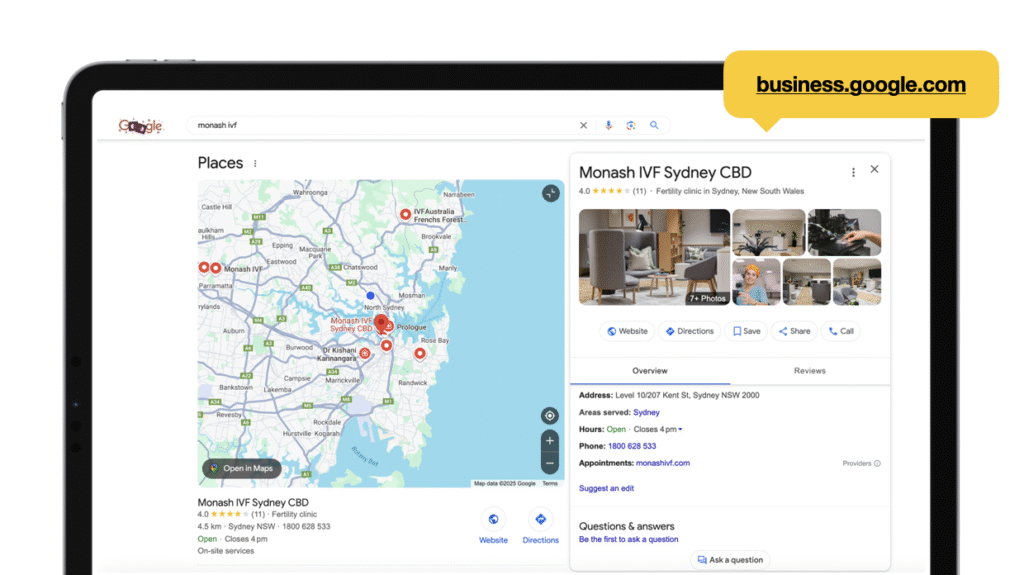Click the Suggest an edit link
The height and width of the screenshot is (575, 1024).
click(x=606, y=489)
